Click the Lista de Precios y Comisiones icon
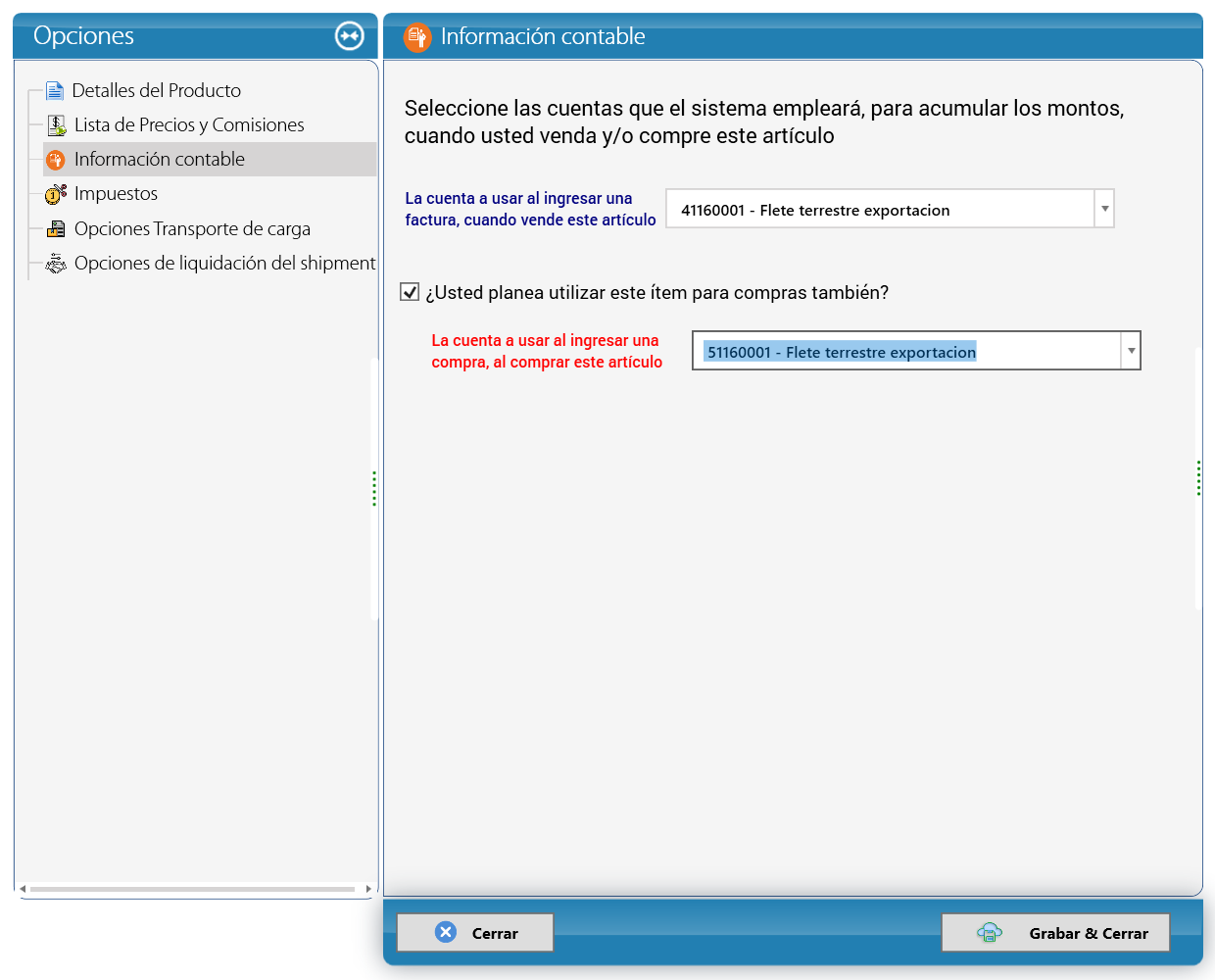 coord(57,125)
